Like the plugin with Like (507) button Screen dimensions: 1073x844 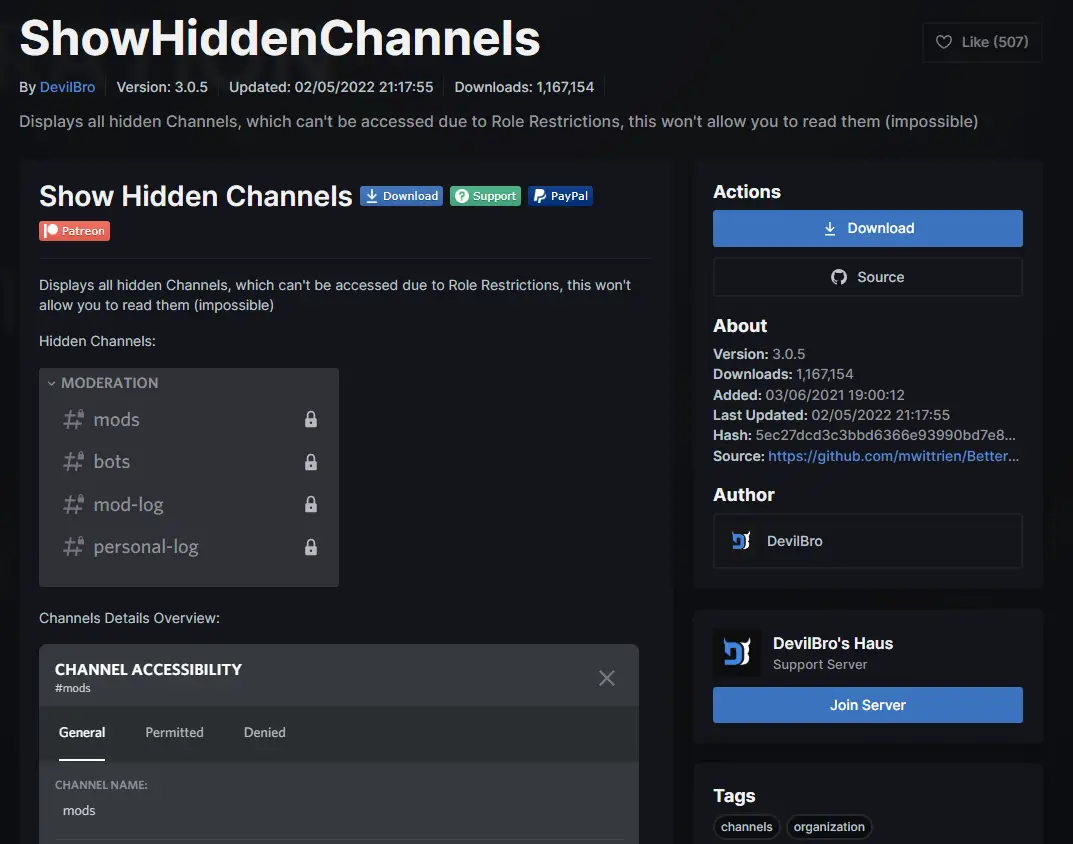[982, 42]
